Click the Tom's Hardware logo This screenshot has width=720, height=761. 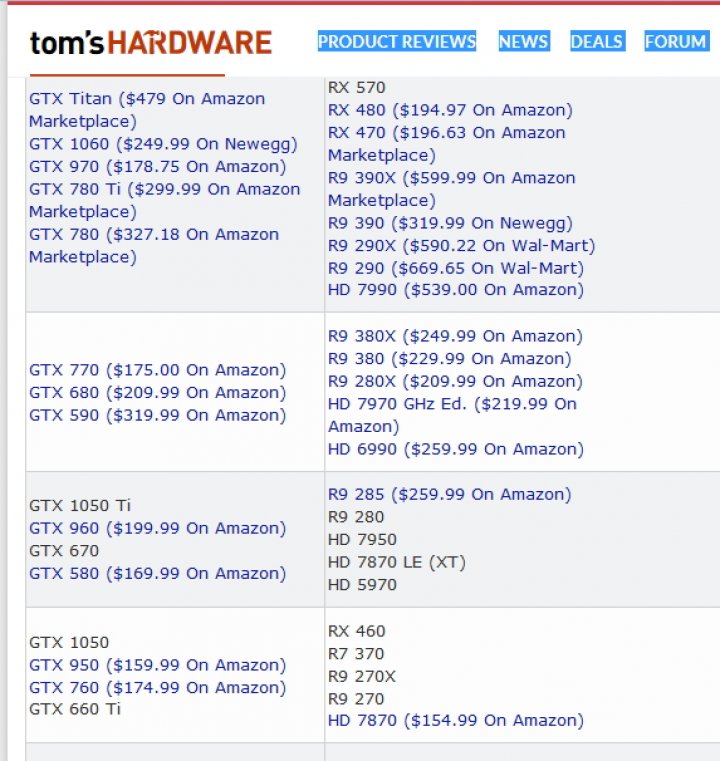click(x=150, y=43)
